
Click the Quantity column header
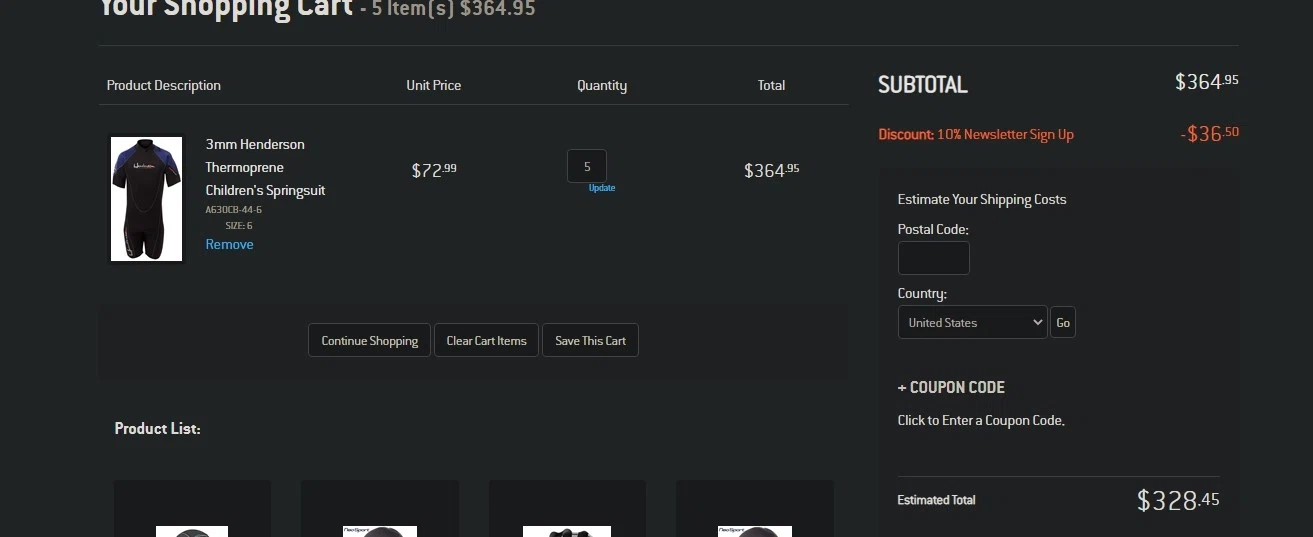pos(602,85)
